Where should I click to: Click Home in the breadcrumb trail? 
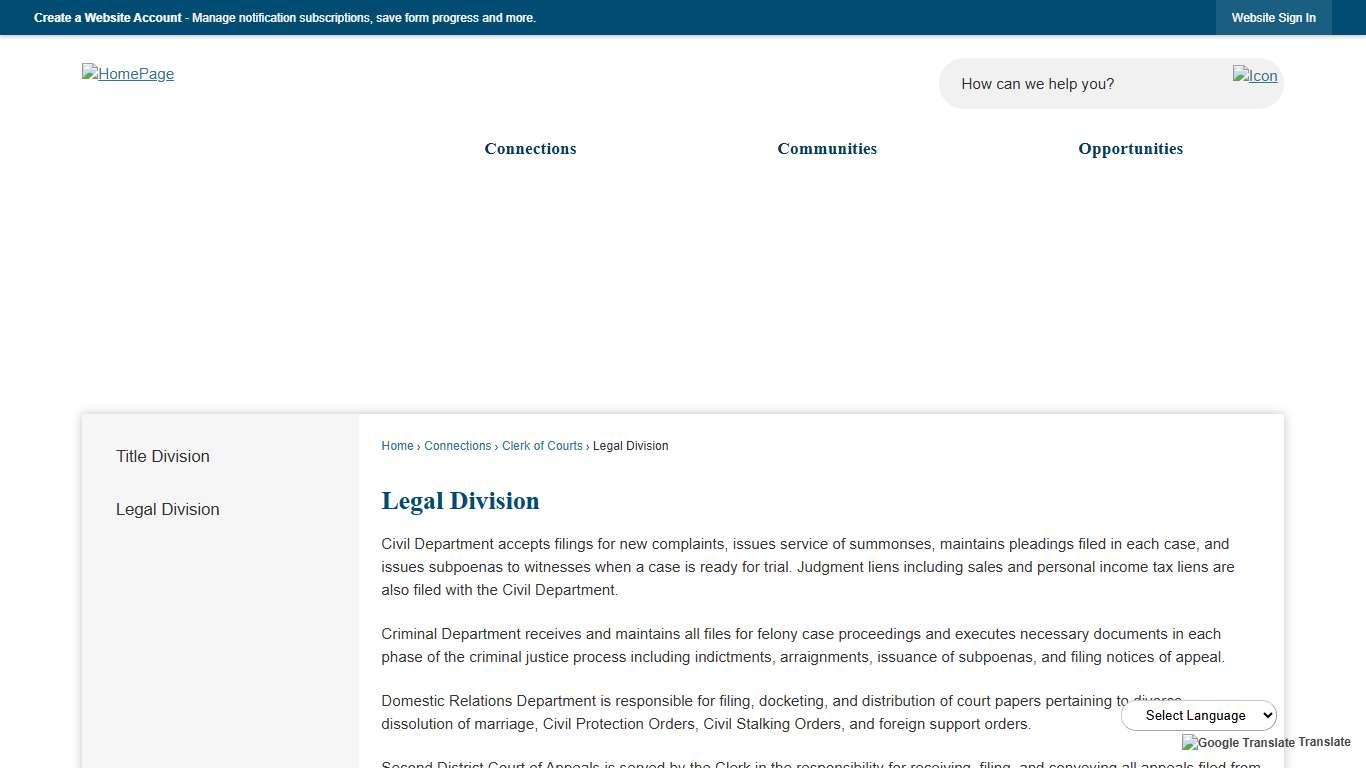[x=397, y=445]
